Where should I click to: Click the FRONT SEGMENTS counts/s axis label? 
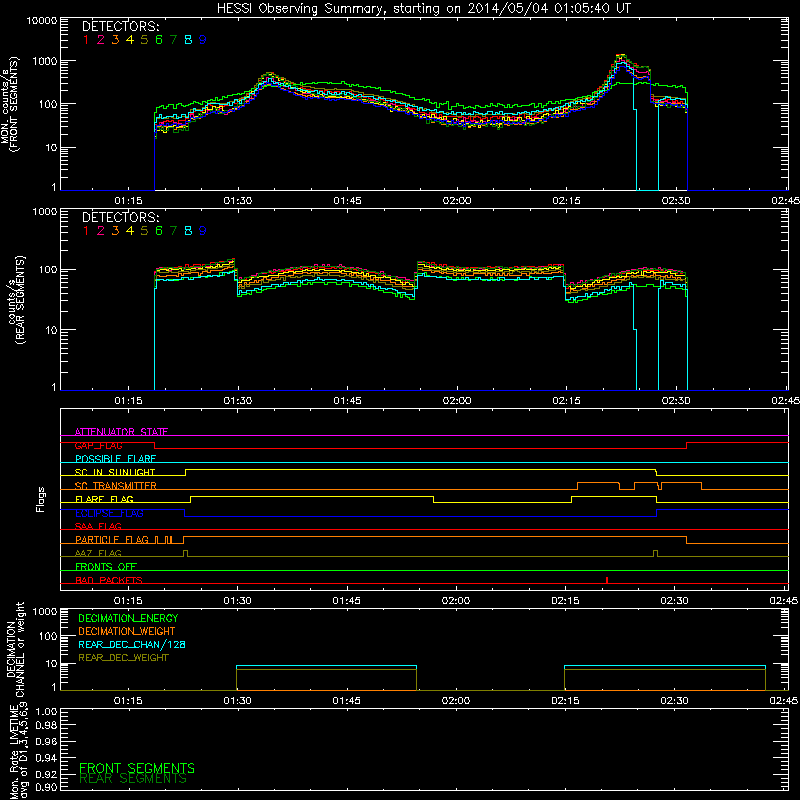pos(9,104)
